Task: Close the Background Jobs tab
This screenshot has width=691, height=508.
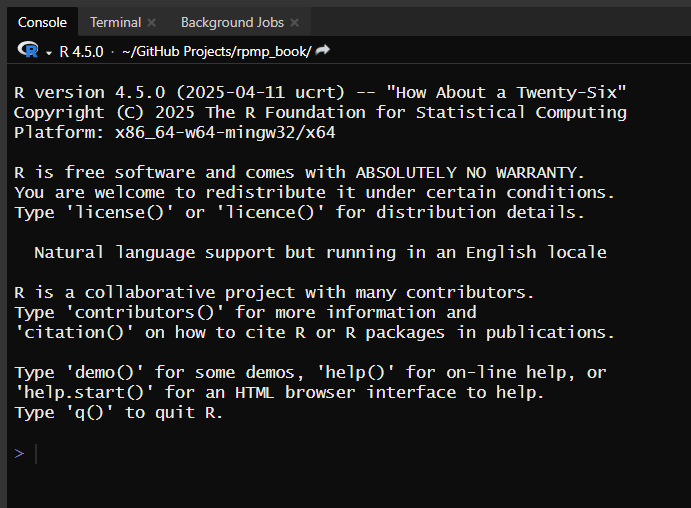Action: [x=295, y=22]
